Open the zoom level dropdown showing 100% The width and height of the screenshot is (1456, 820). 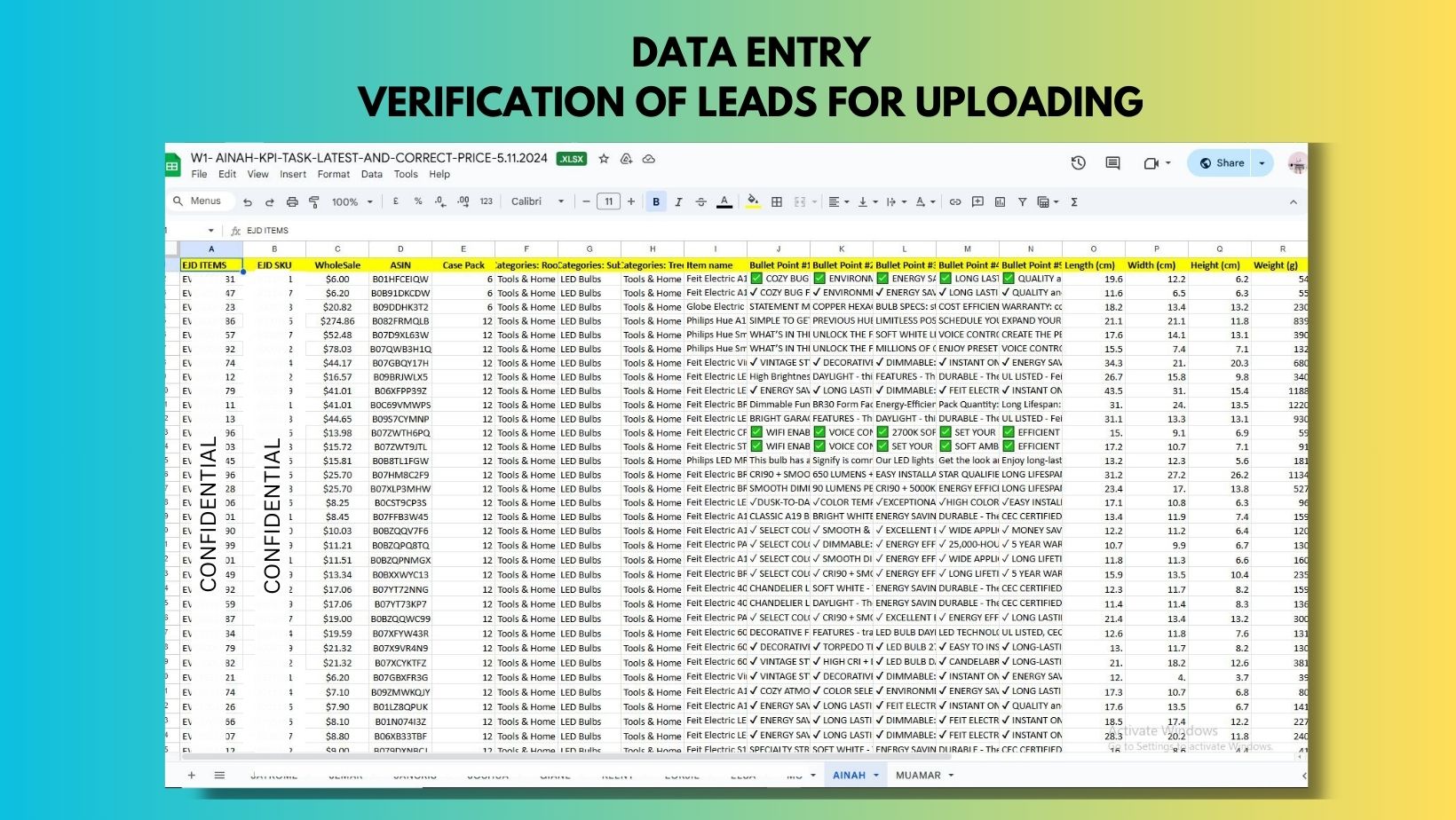click(x=352, y=202)
